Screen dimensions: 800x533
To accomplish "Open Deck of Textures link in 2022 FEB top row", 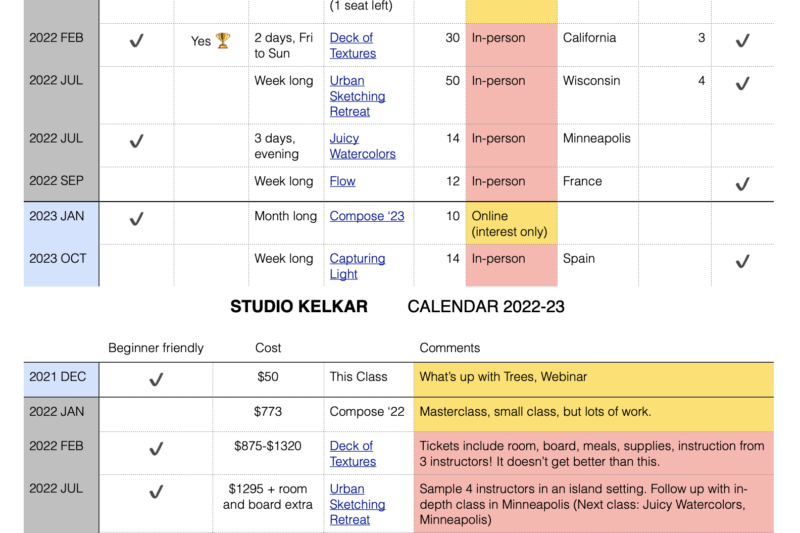I will pos(353,45).
